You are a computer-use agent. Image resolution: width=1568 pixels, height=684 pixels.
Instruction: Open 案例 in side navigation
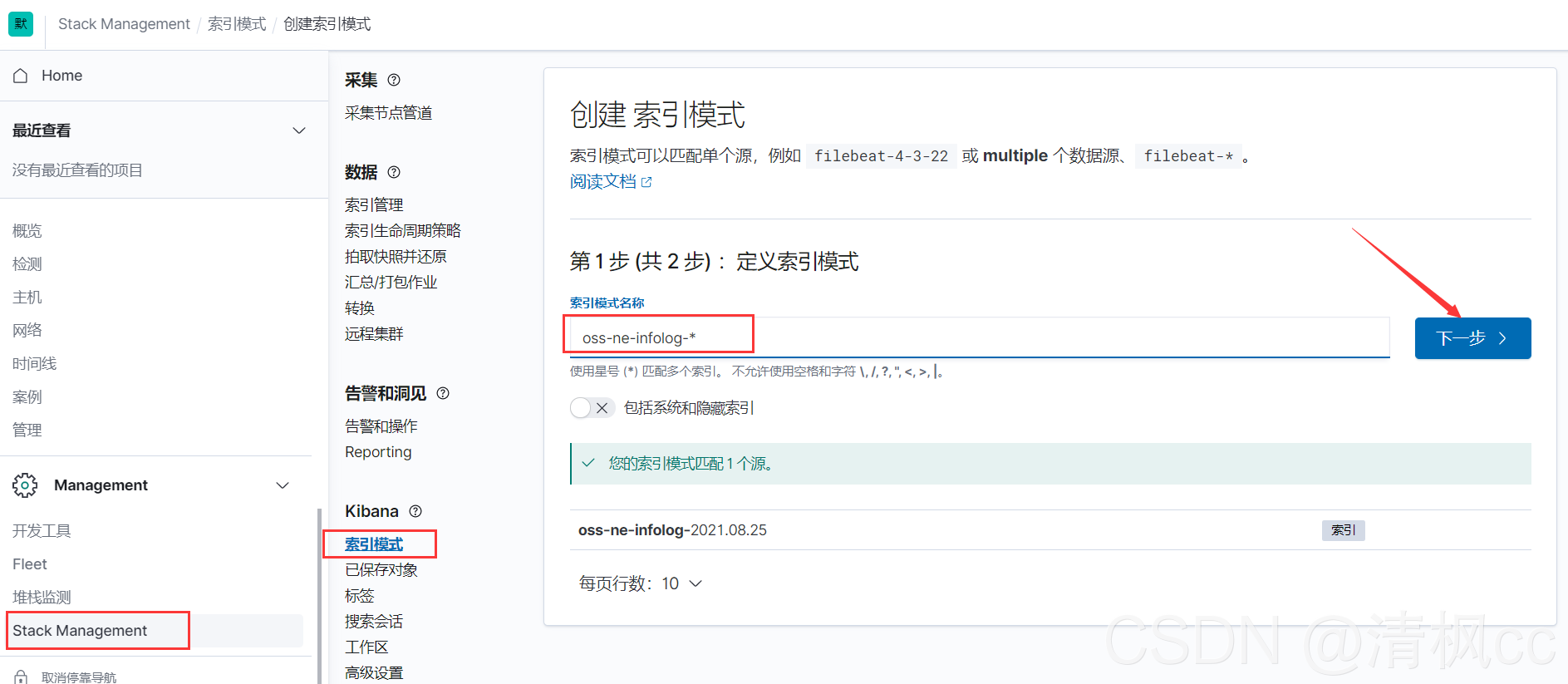[x=27, y=397]
